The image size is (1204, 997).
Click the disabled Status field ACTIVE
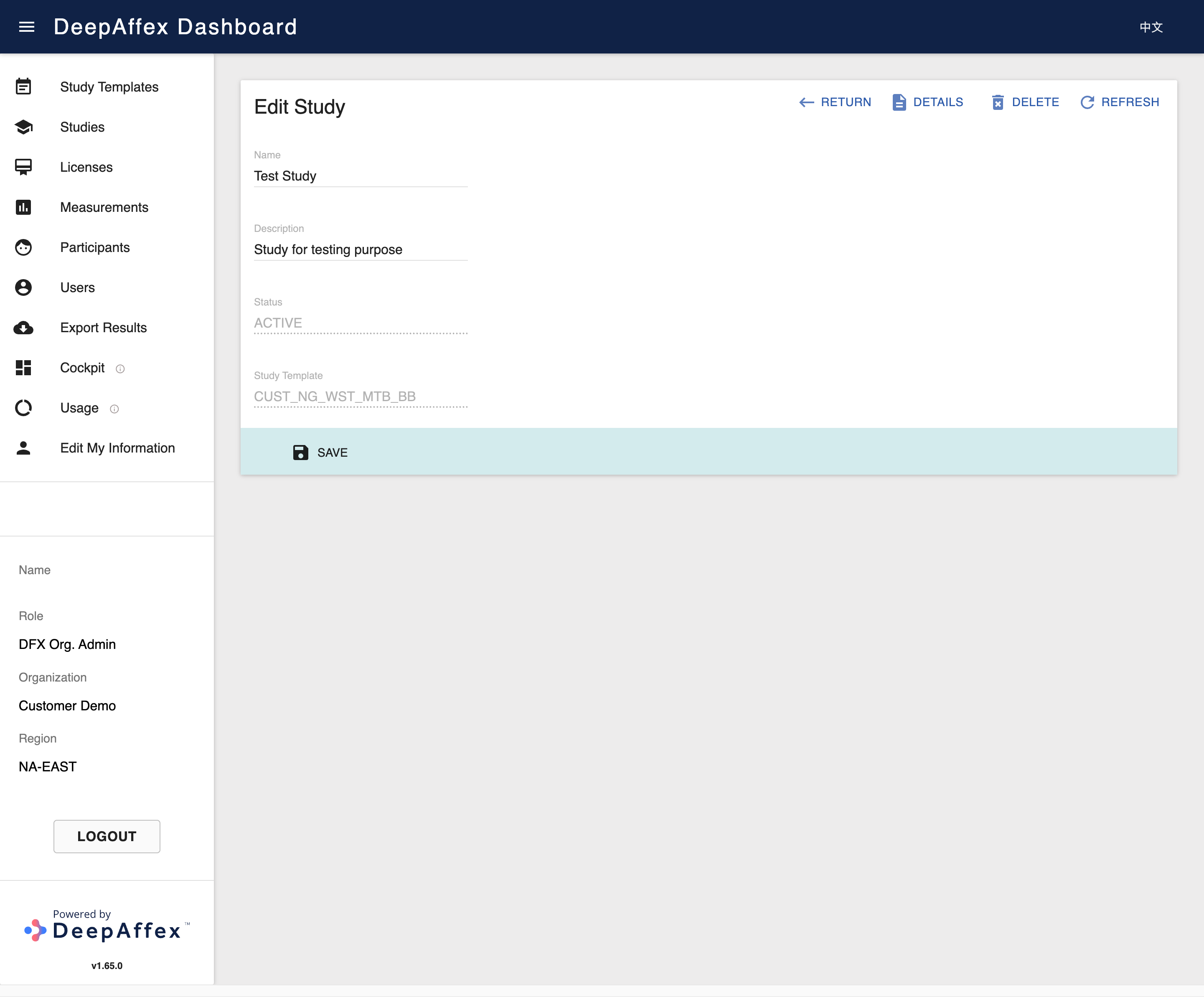pyautogui.click(x=361, y=323)
